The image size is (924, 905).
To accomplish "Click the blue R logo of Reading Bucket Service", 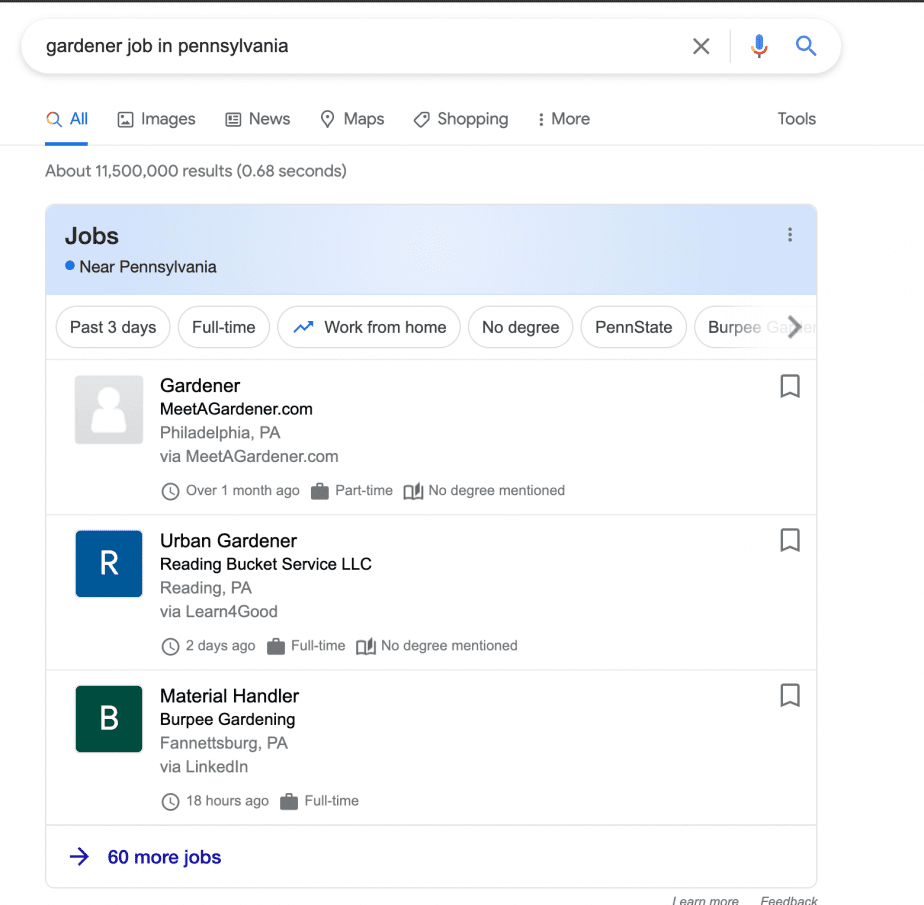I will pos(109,564).
